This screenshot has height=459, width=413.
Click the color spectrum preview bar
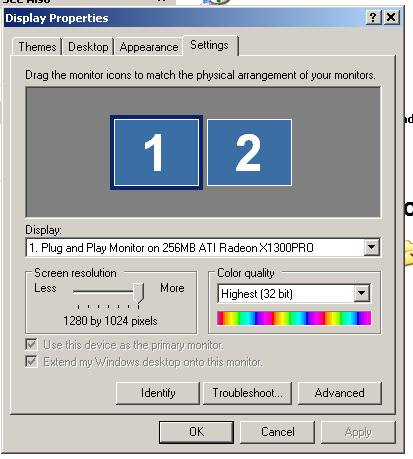pyautogui.click(x=294, y=318)
